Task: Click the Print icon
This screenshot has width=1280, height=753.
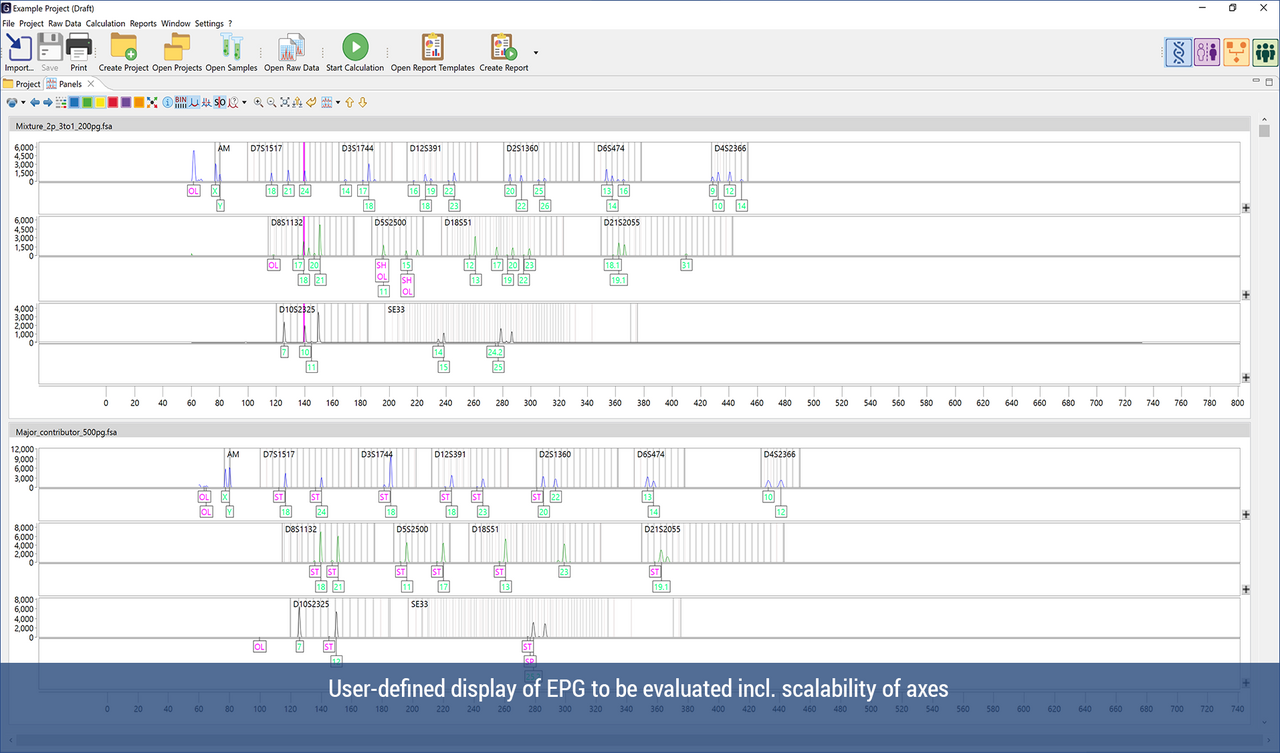Action: pos(79,46)
